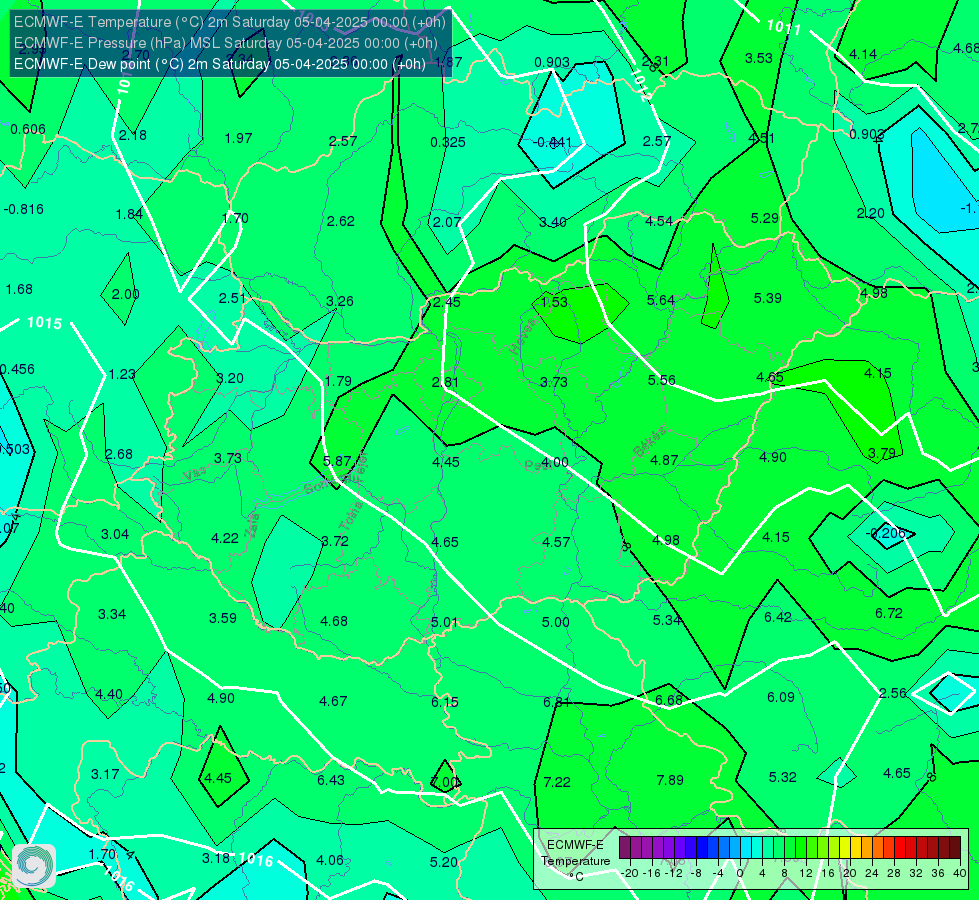Click the dew point value 5.00

(x=555, y=622)
